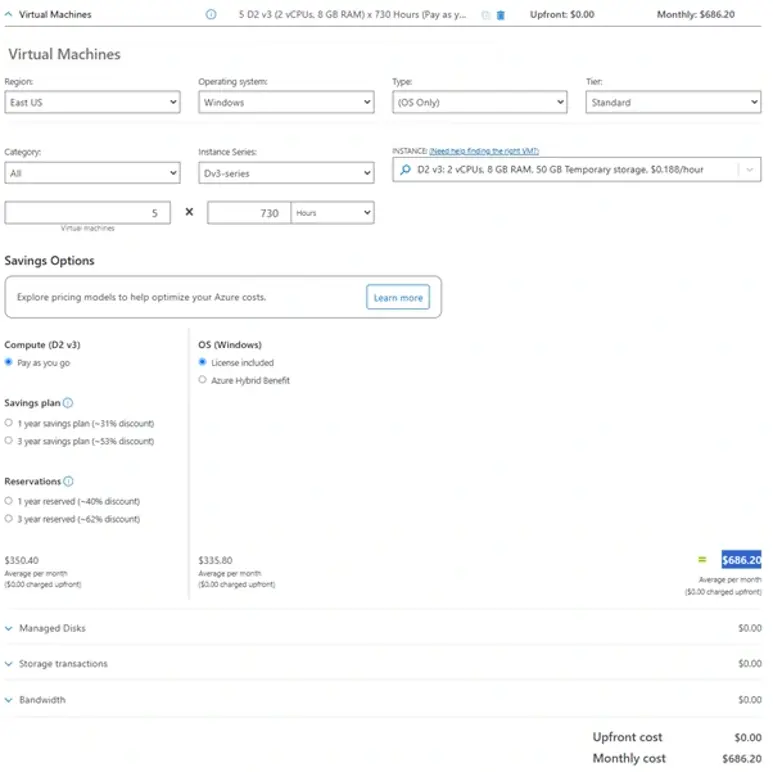Screen dimensions: 773x772
Task: Select License included OS option
Action: [202, 362]
